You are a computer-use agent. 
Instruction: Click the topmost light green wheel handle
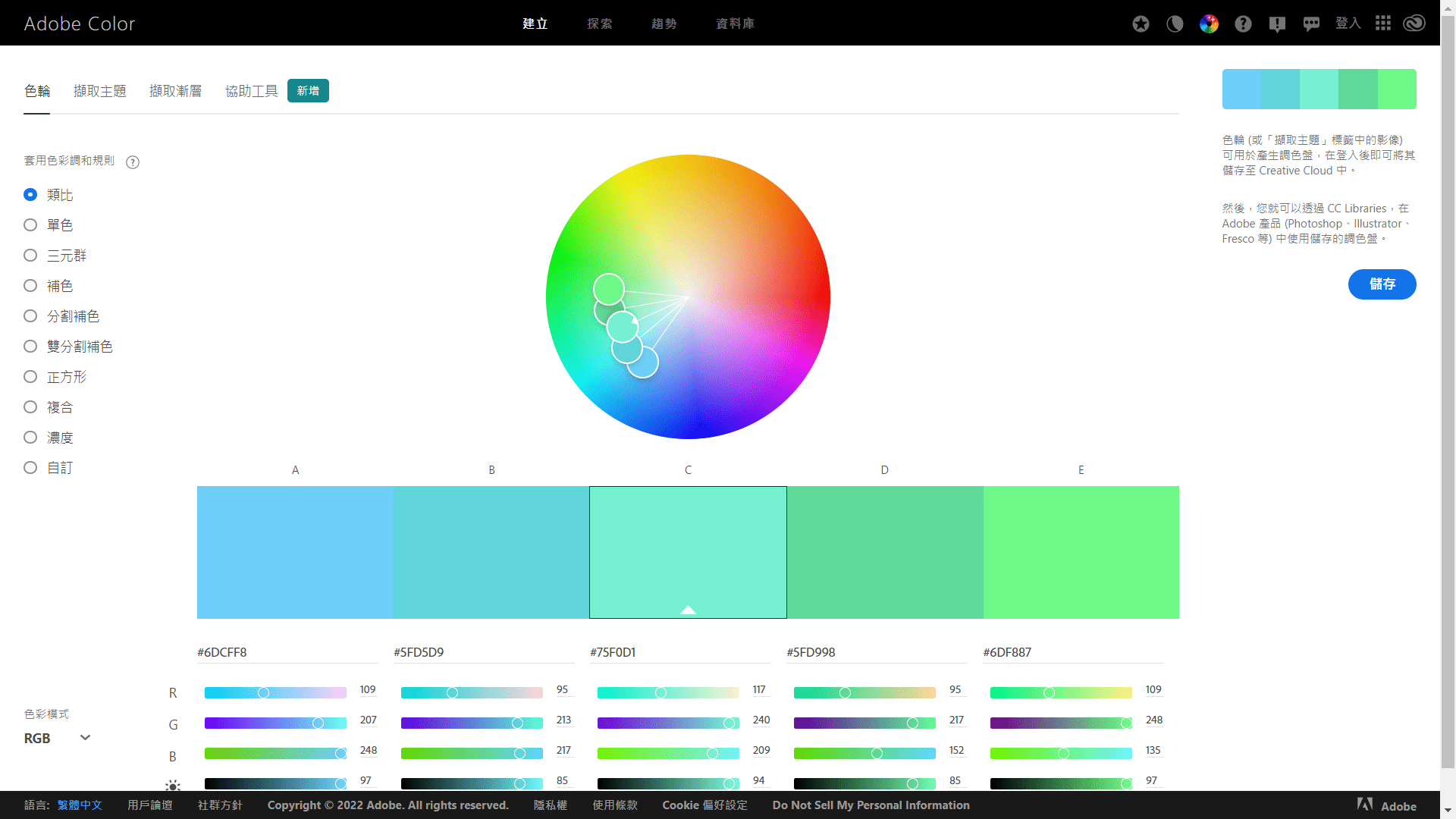coord(608,289)
